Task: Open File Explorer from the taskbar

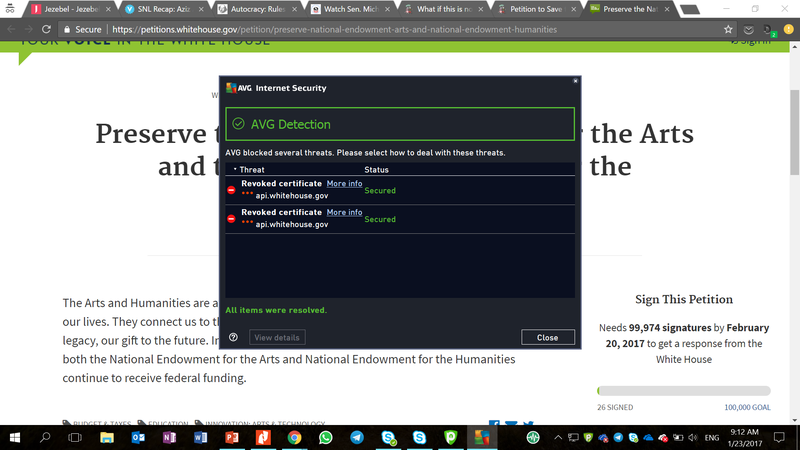Action: [107, 438]
